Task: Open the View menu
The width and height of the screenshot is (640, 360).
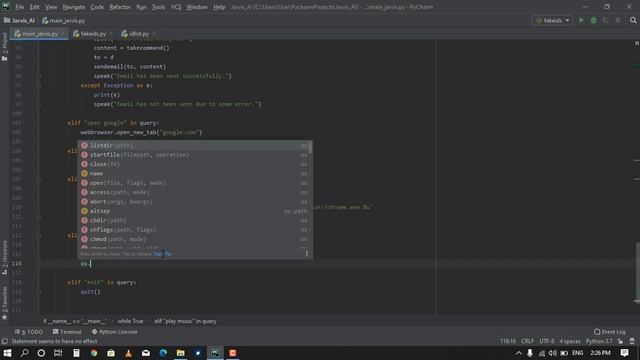Action: click(51, 7)
